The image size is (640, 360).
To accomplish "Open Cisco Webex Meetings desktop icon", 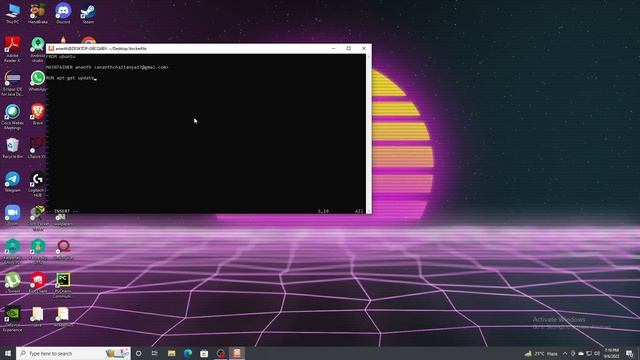I will [13, 117].
